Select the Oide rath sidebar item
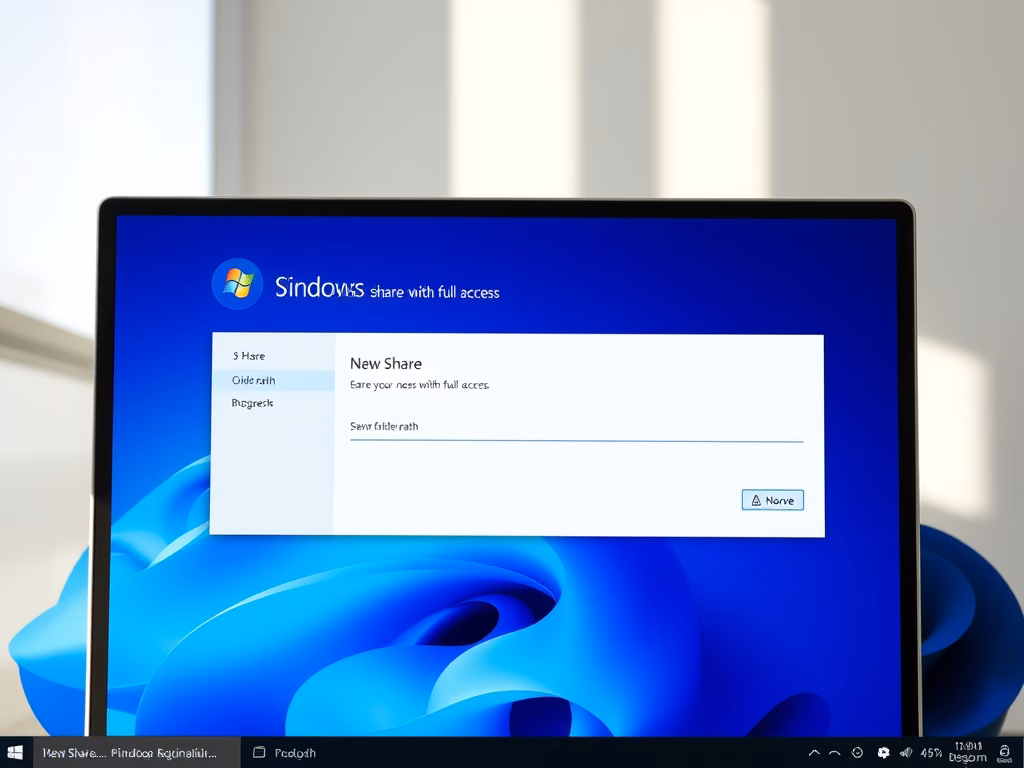This screenshot has width=1024, height=768. click(273, 380)
